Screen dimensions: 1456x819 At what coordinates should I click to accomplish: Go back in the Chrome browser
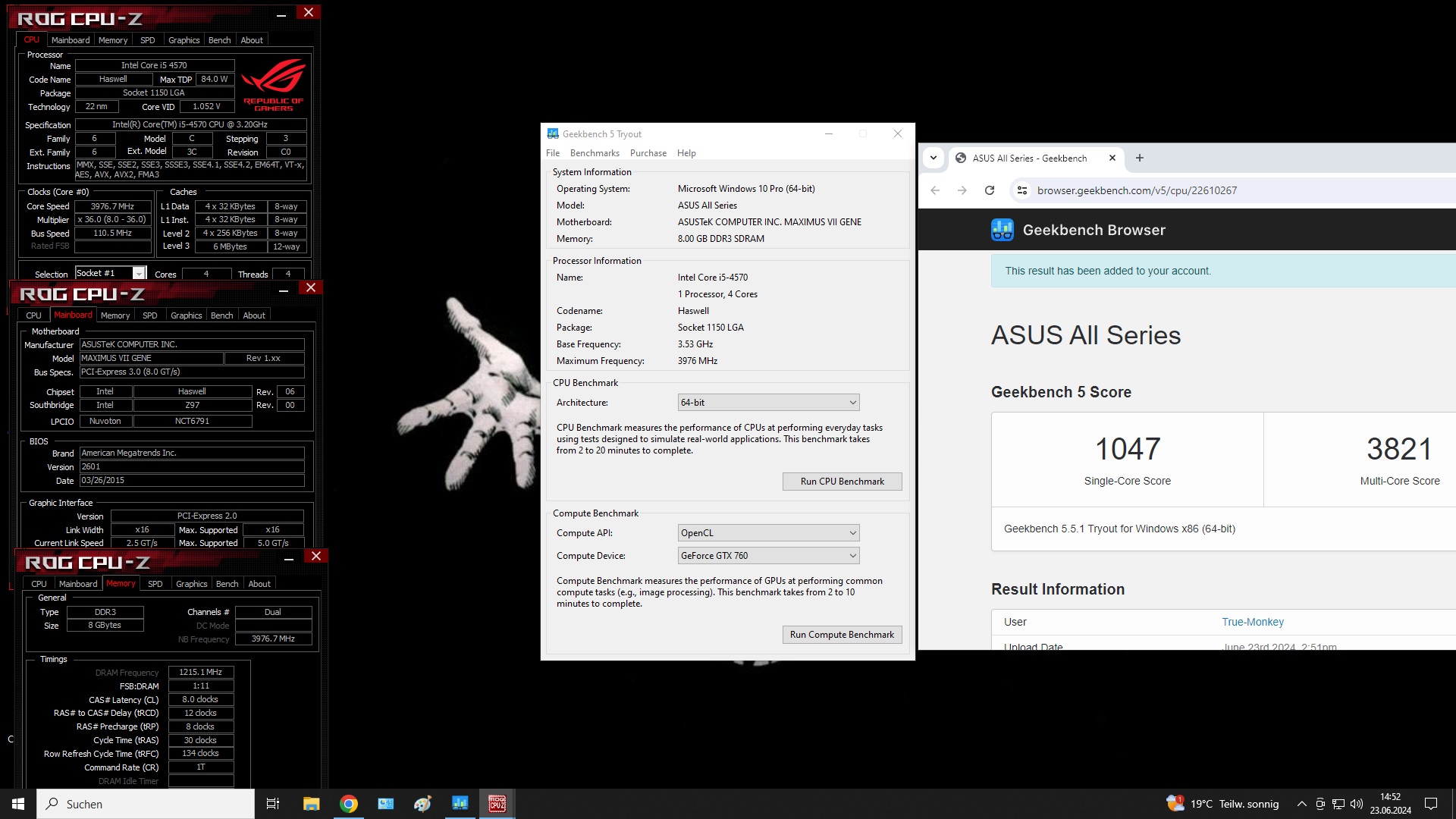coord(935,190)
